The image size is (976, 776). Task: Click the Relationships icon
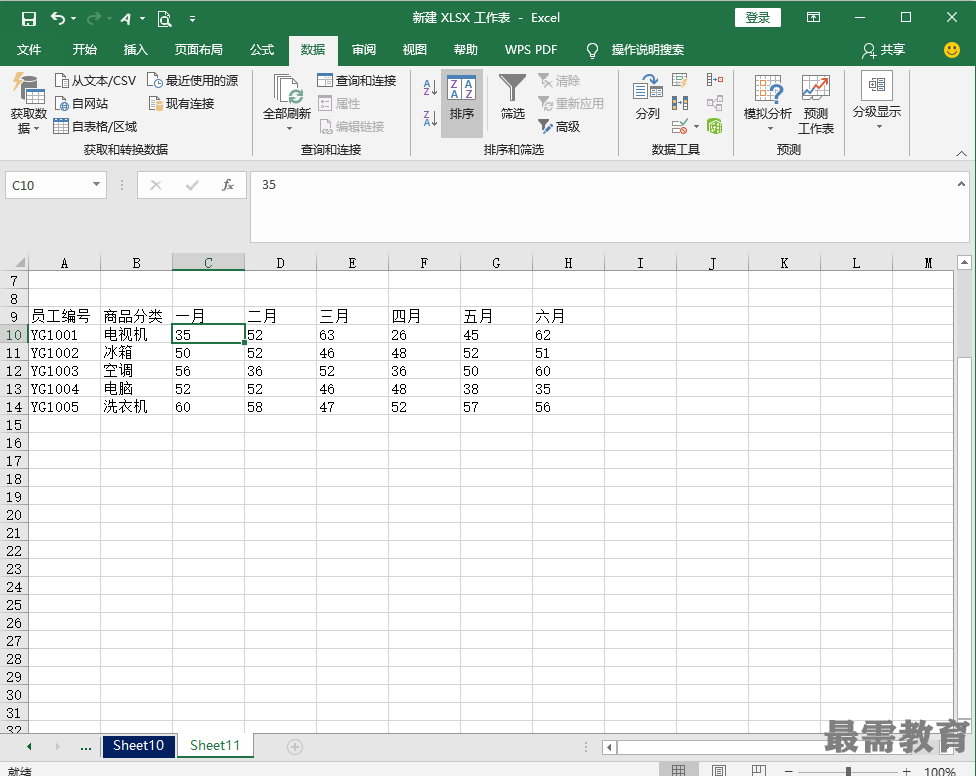pos(715,103)
